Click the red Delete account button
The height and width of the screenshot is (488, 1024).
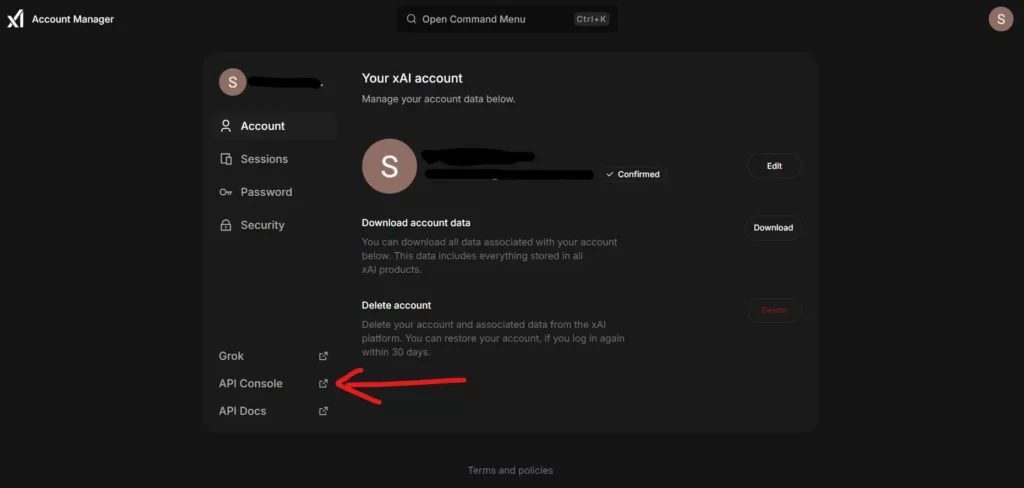(774, 310)
